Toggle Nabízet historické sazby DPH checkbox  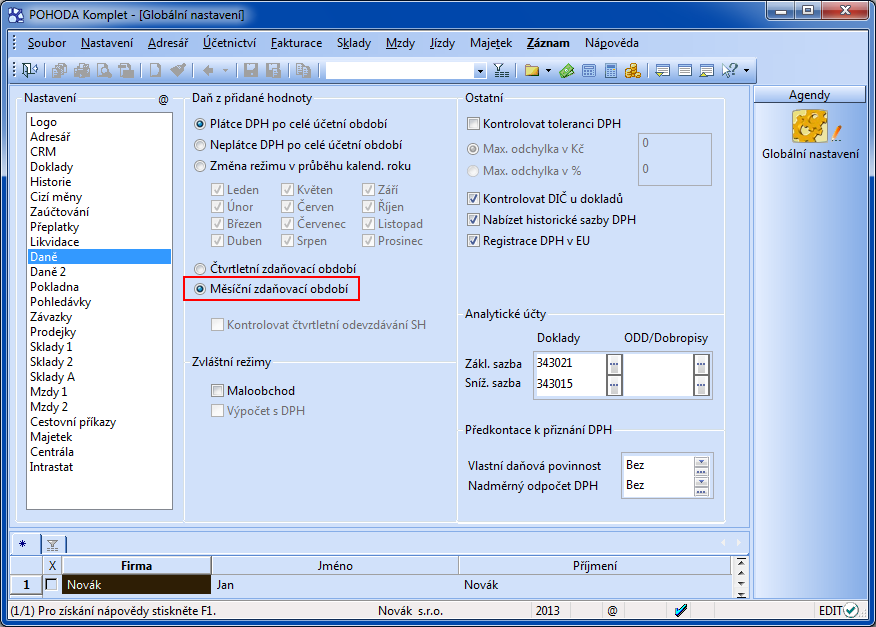pyautogui.click(x=473, y=220)
